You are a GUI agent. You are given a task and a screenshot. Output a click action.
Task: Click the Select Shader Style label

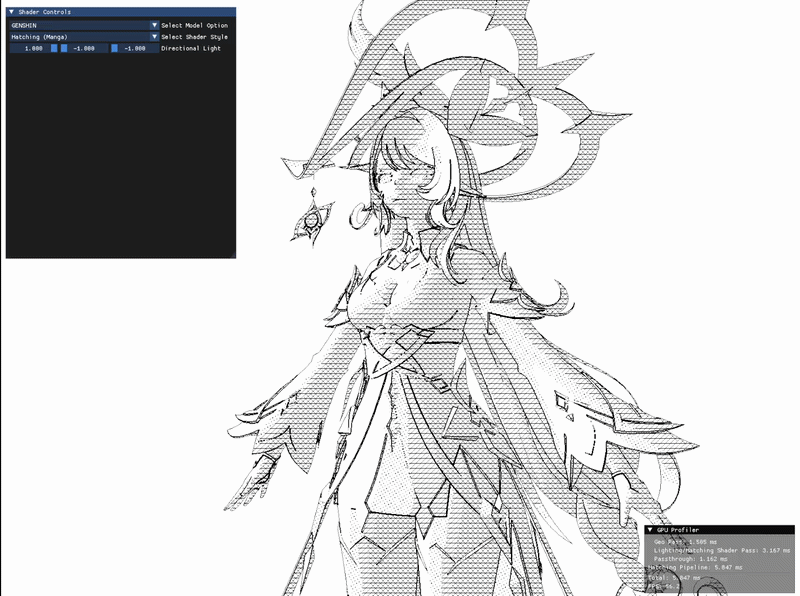pos(194,37)
